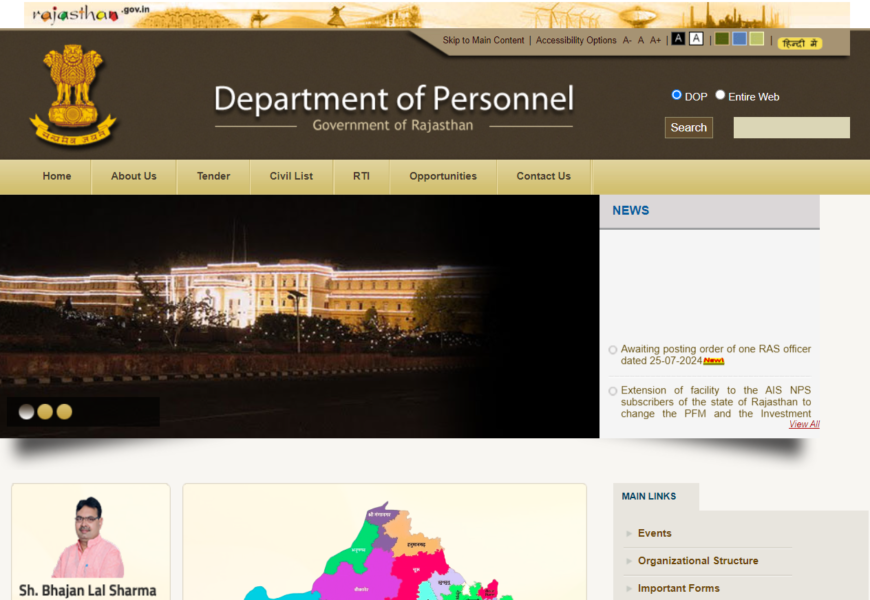Go to first slide dot of slideshow

pyautogui.click(x=26, y=412)
